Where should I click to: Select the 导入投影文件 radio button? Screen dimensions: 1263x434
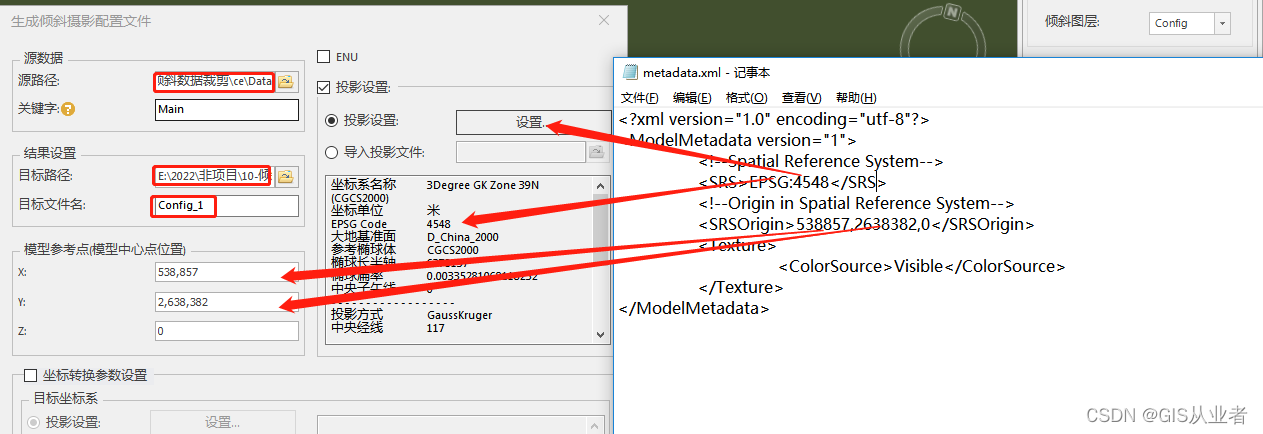pyautogui.click(x=332, y=153)
